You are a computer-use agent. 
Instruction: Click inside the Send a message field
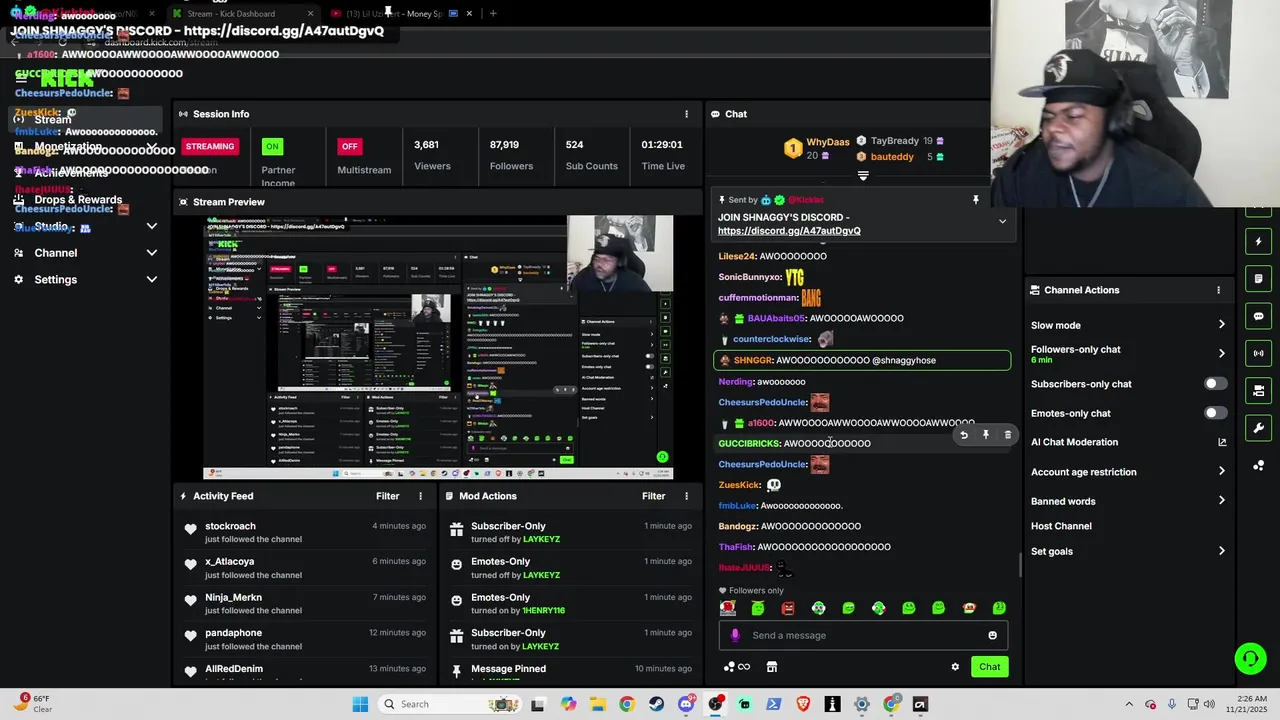[865, 635]
